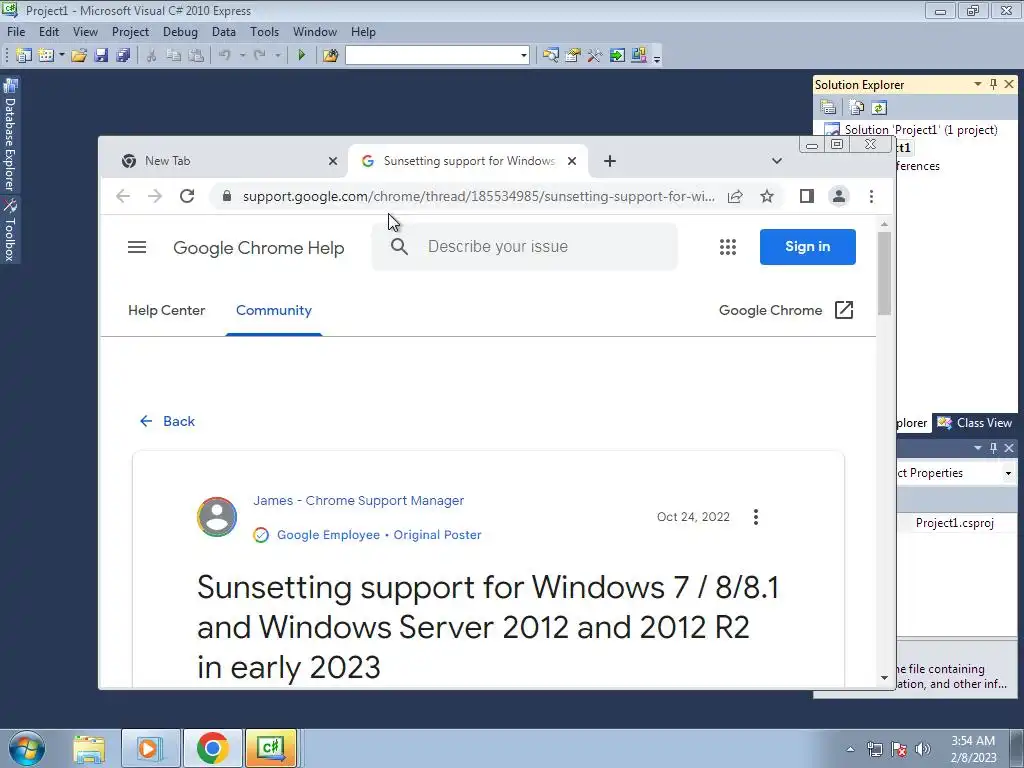Click the Start Page green arrow icon
This screenshot has height=768, width=1024.
click(x=616, y=56)
